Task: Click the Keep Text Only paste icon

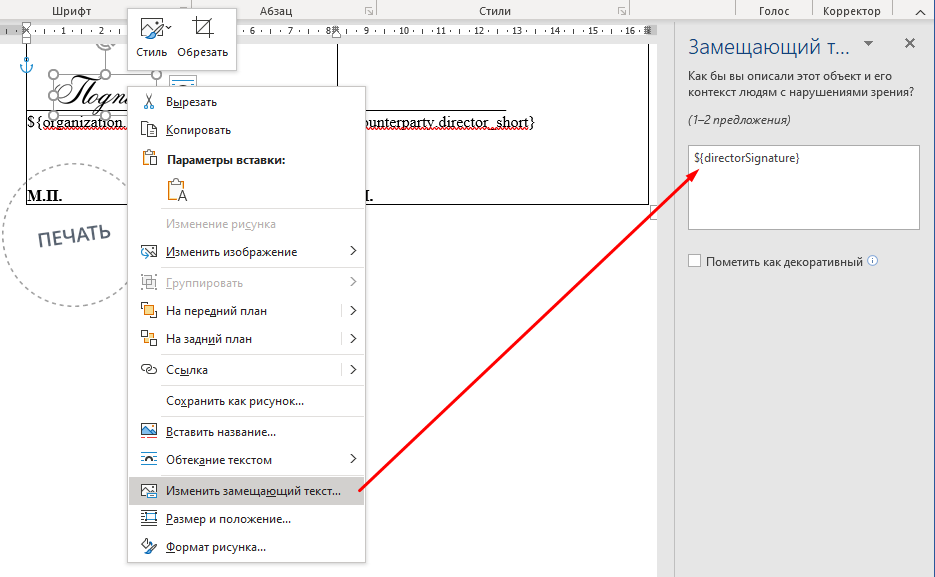Action: 177,191
